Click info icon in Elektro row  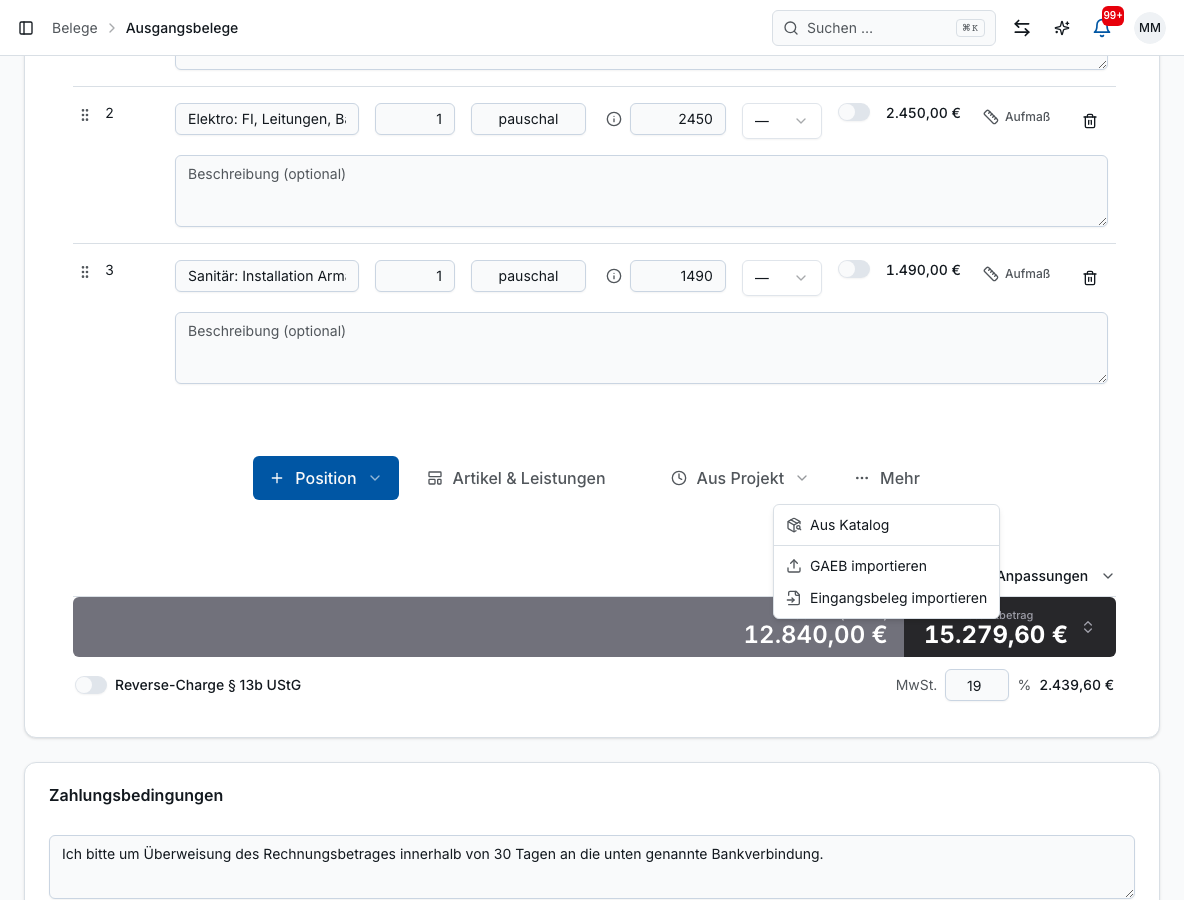614,119
